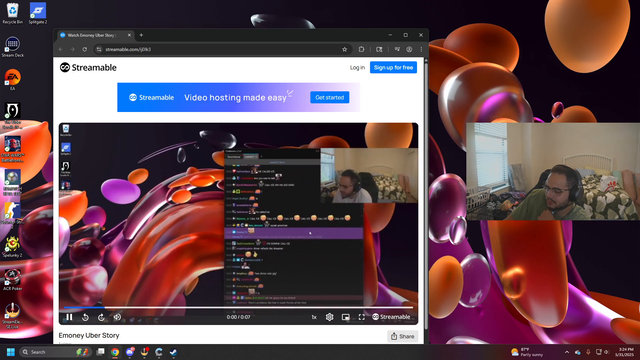The height and width of the screenshot is (360, 640).
Task: Select the EA desktop icon
Action: tap(13, 80)
